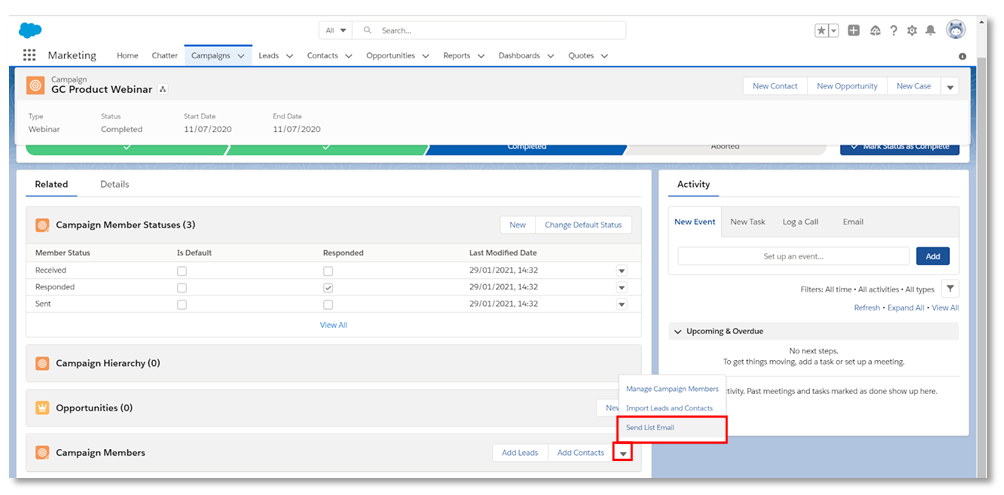The width and height of the screenshot is (1004, 495).
Task: Open the Setup gear icon
Action: tap(912, 31)
